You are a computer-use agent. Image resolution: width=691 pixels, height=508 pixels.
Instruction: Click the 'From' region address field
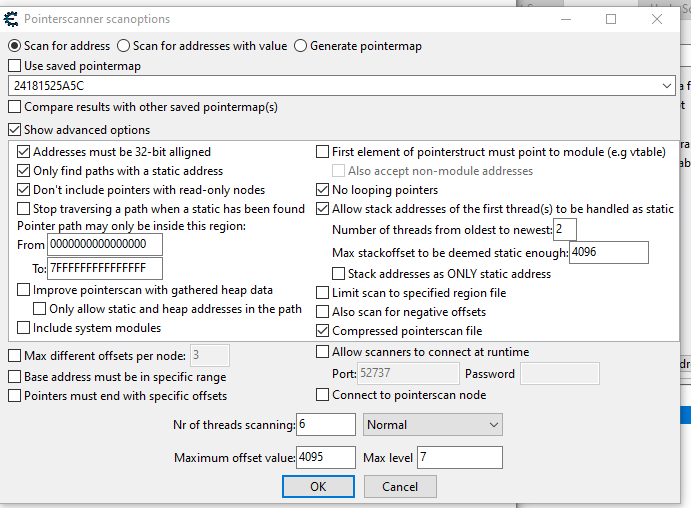(105, 245)
